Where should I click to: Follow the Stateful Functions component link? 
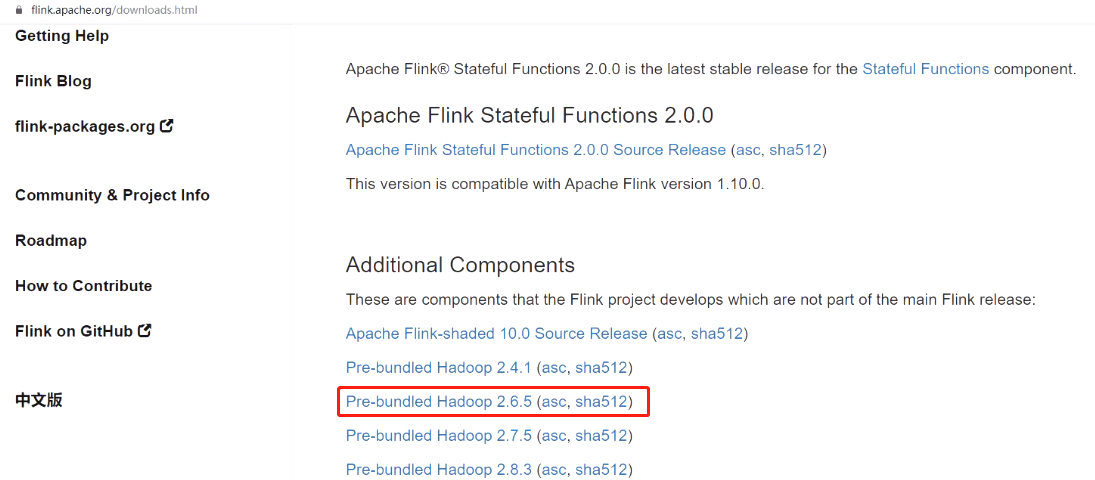[x=925, y=69]
